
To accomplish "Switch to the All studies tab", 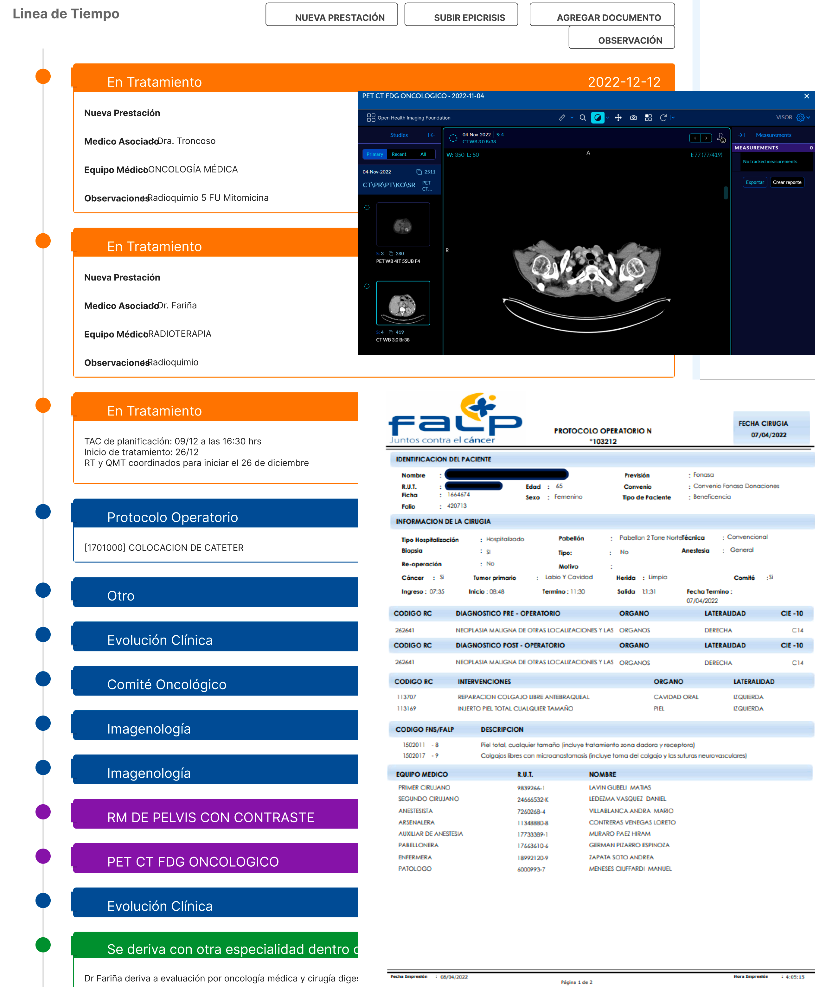I will tap(423, 154).
